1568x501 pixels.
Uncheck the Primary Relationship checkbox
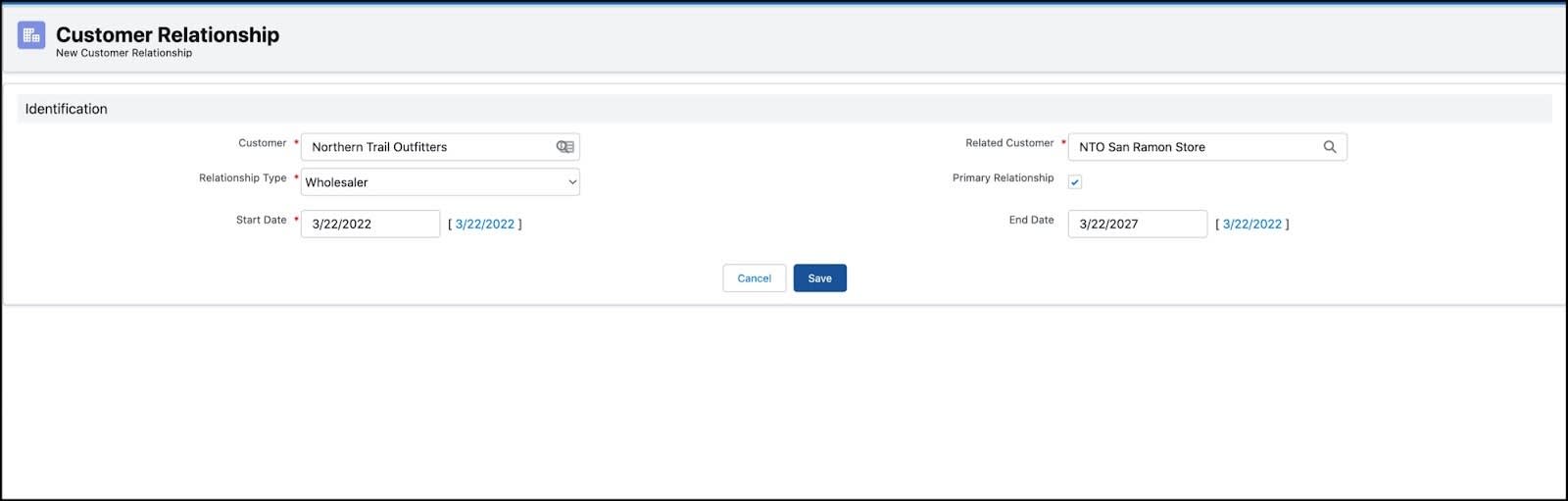(1075, 182)
